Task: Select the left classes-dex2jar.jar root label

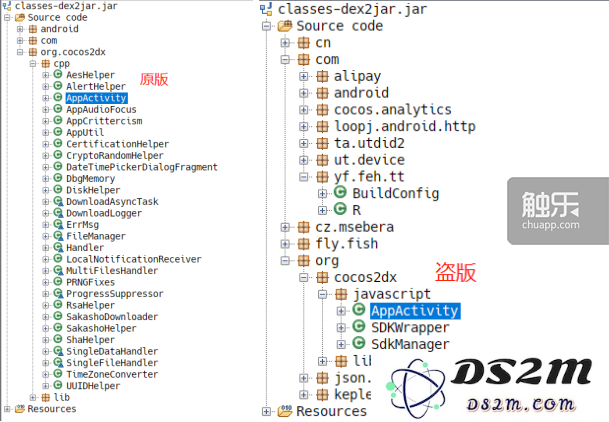Action: tap(66, 6)
